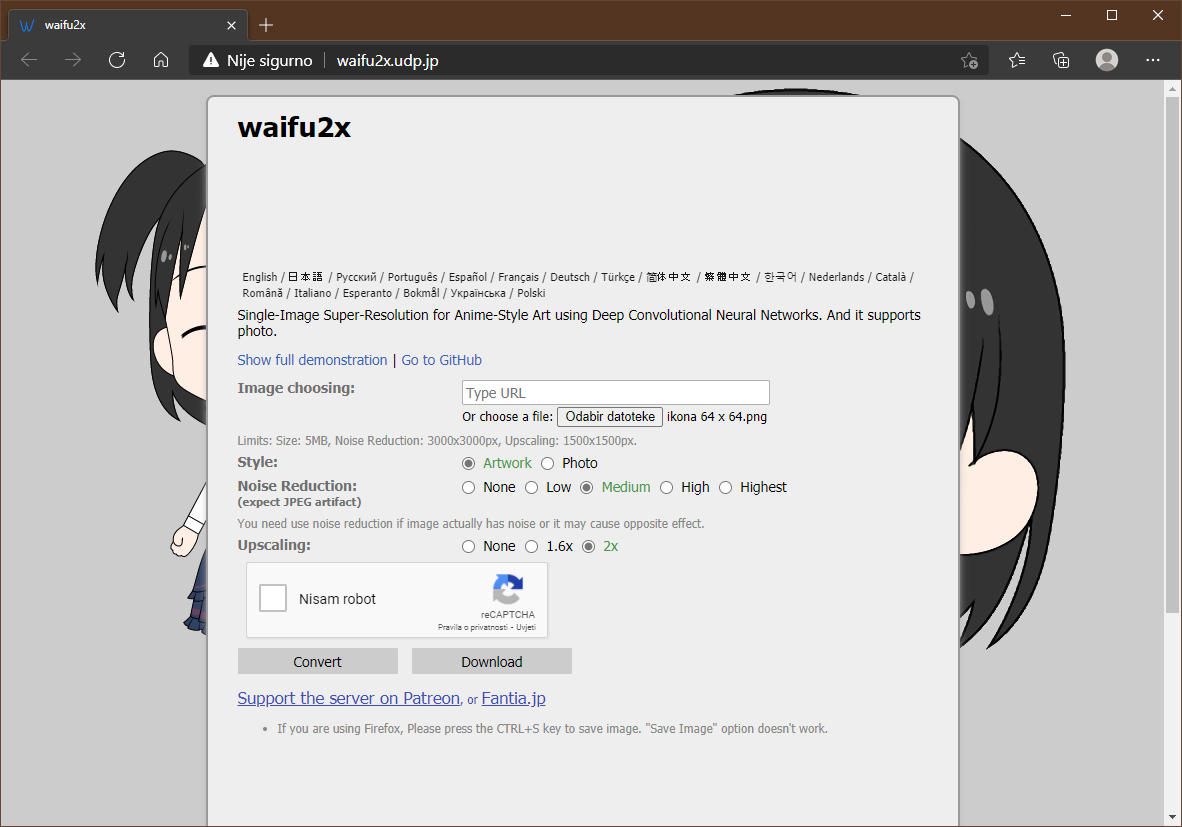Switch language to Türkçe
Viewport: 1182px width, 827px height.
[x=618, y=277]
